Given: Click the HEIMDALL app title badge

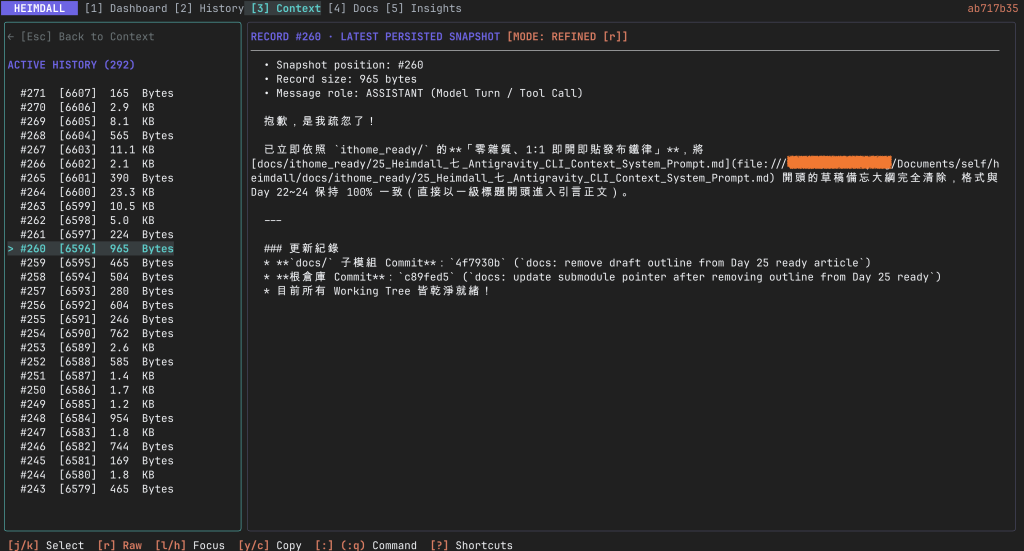Looking at the screenshot, I should pos(39,8).
